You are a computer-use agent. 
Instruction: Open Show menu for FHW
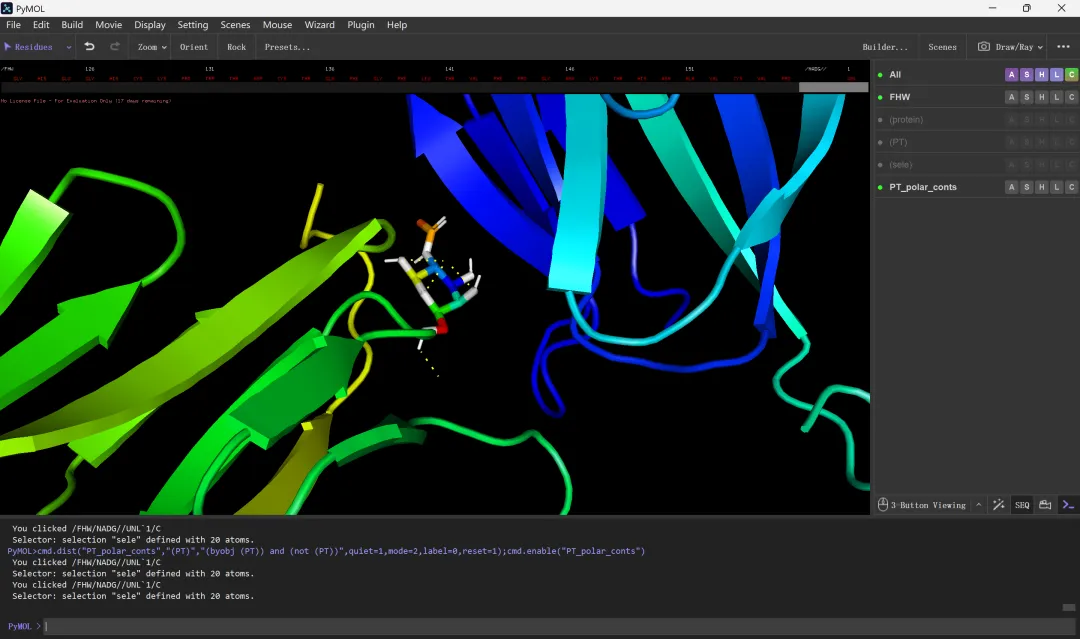pos(1026,97)
